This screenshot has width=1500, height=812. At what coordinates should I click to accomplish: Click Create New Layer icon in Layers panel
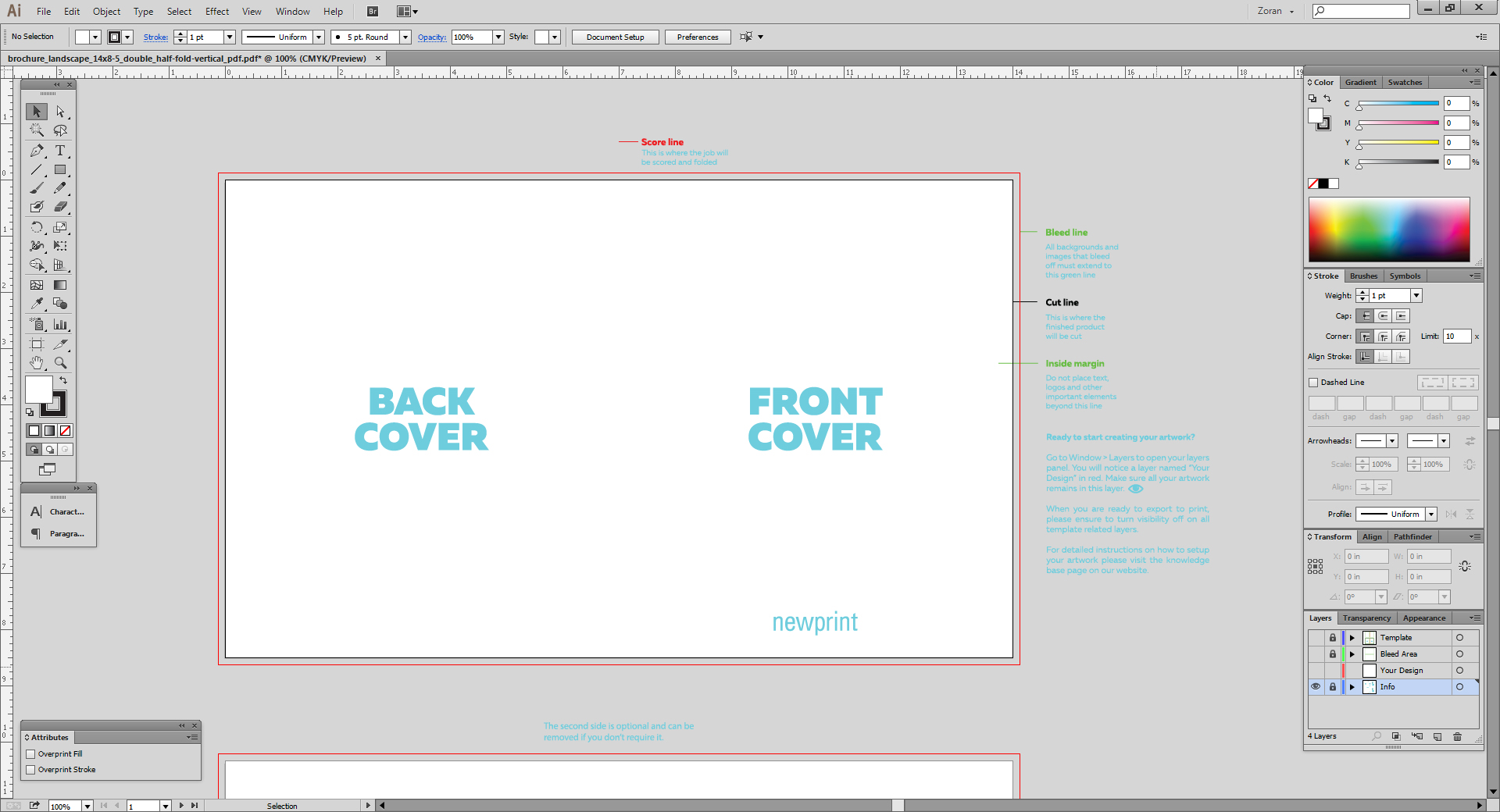(x=1437, y=736)
